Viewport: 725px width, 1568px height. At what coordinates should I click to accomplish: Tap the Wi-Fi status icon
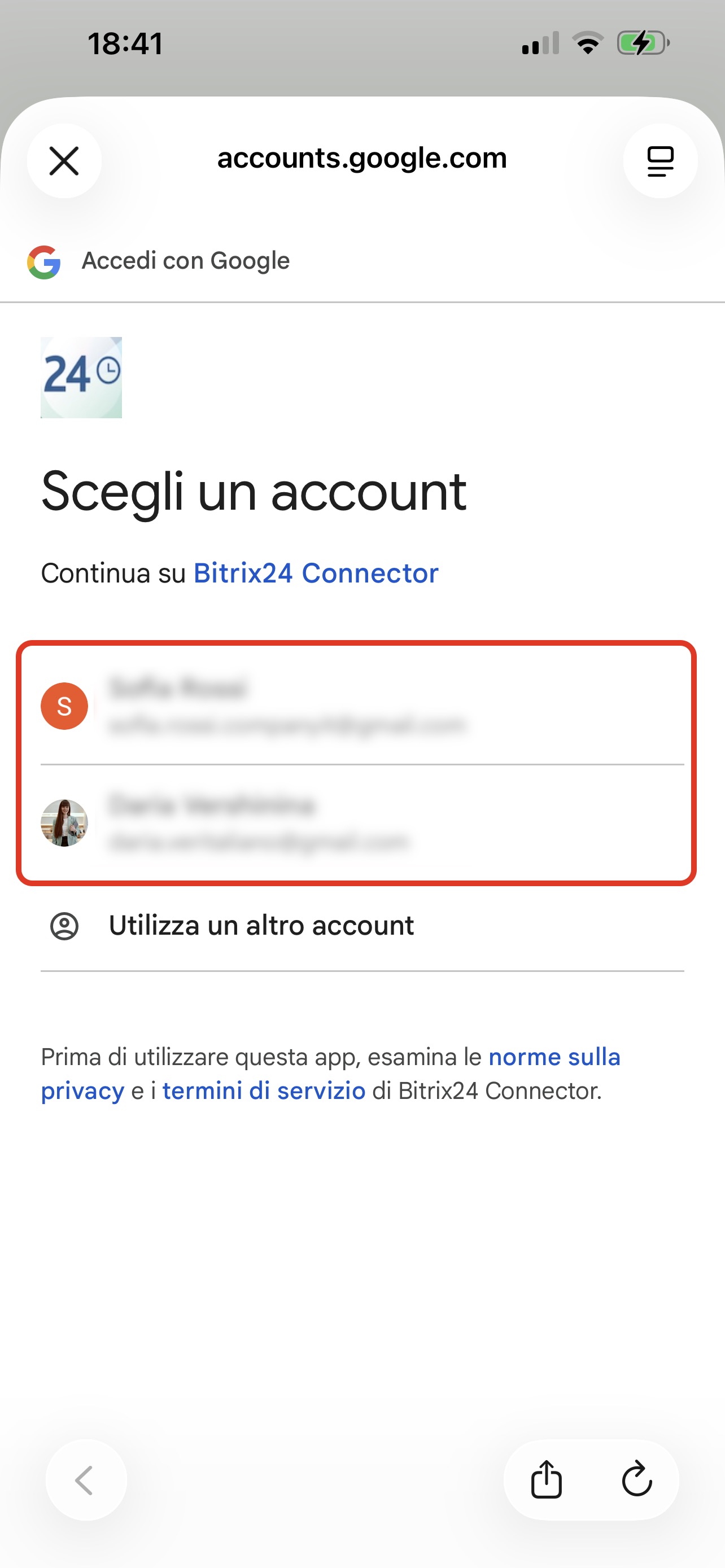[x=587, y=43]
